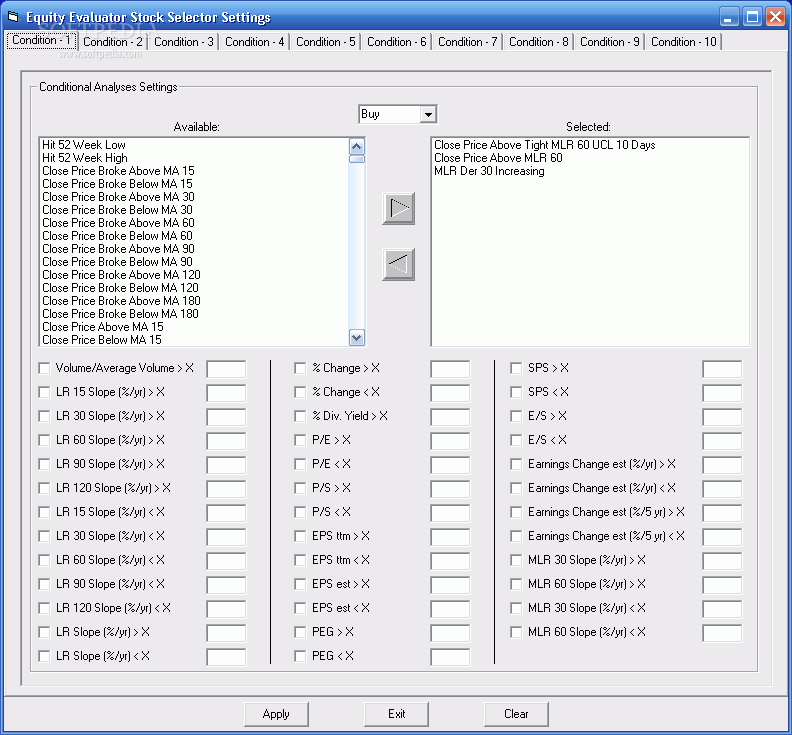Click the right arrow add-condition button
Image resolution: width=792 pixels, height=735 pixels.
point(398,209)
